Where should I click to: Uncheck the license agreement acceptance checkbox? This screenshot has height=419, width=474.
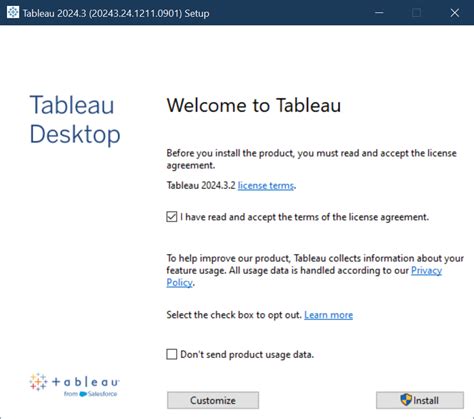(172, 217)
